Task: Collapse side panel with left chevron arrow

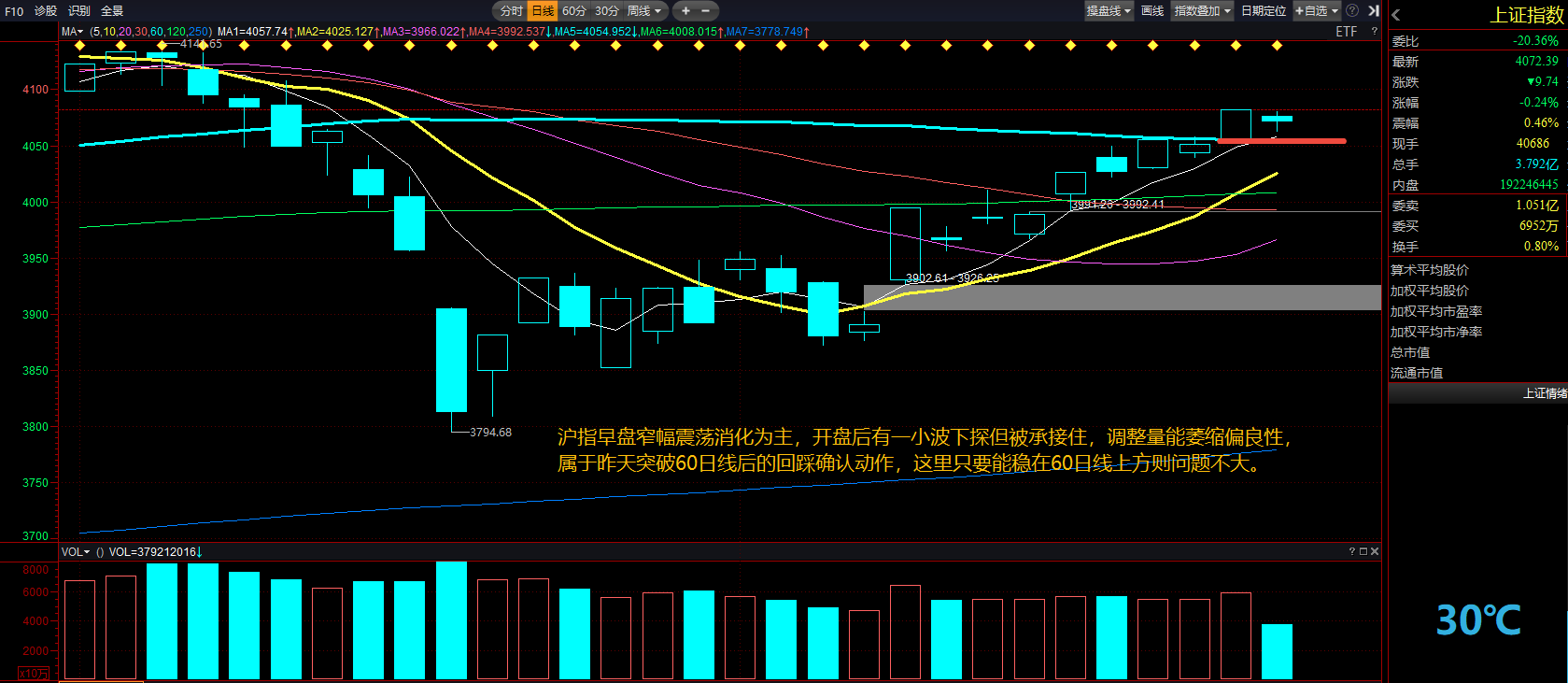Action: [x=1396, y=15]
